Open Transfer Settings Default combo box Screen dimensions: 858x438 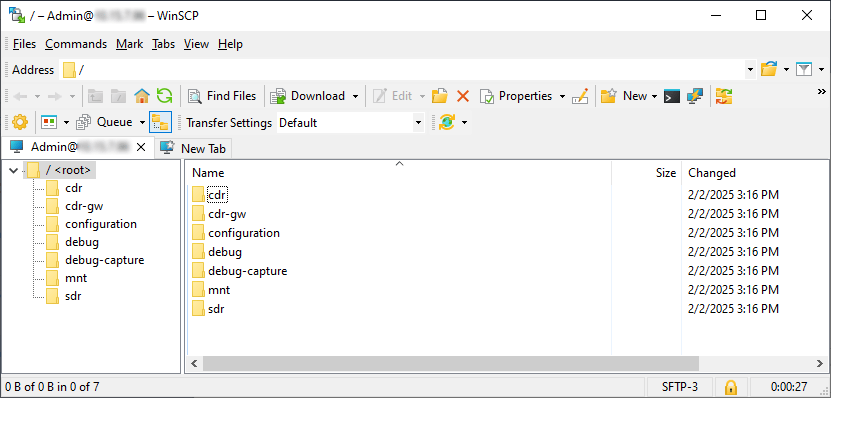[350, 123]
